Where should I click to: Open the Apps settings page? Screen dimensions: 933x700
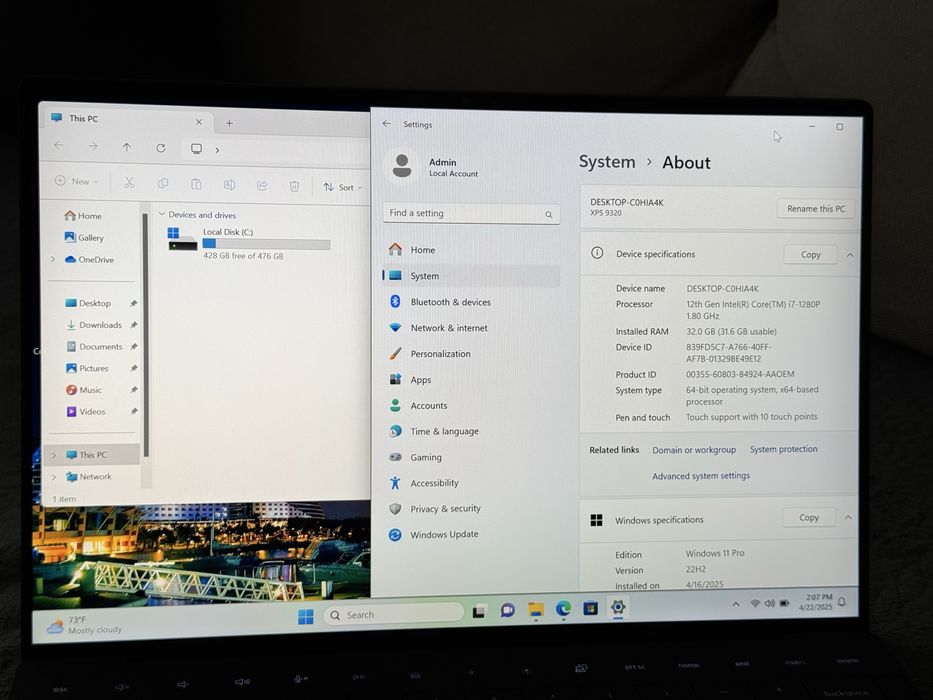[471, 380]
